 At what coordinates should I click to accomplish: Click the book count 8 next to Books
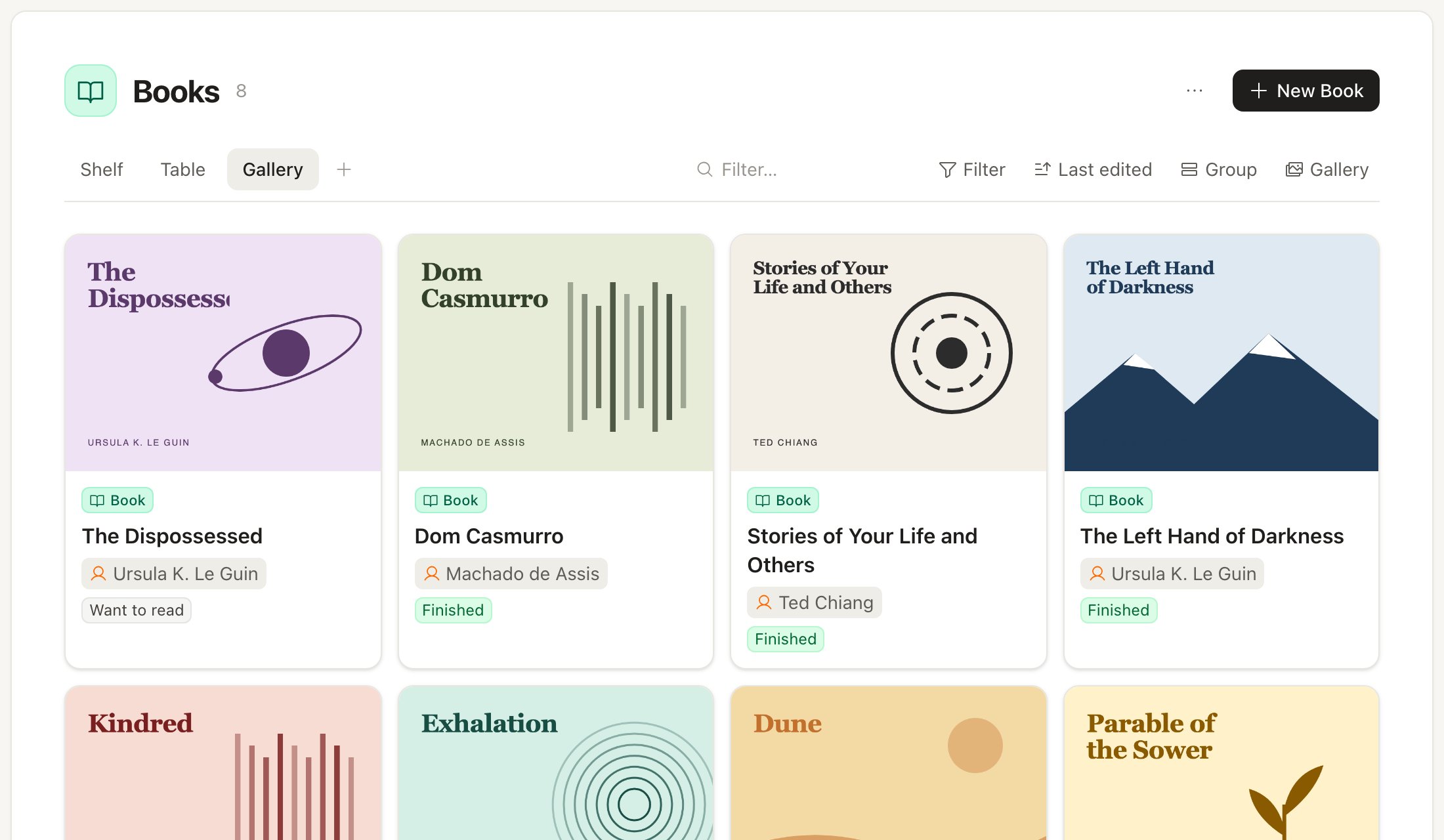(242, 91)
